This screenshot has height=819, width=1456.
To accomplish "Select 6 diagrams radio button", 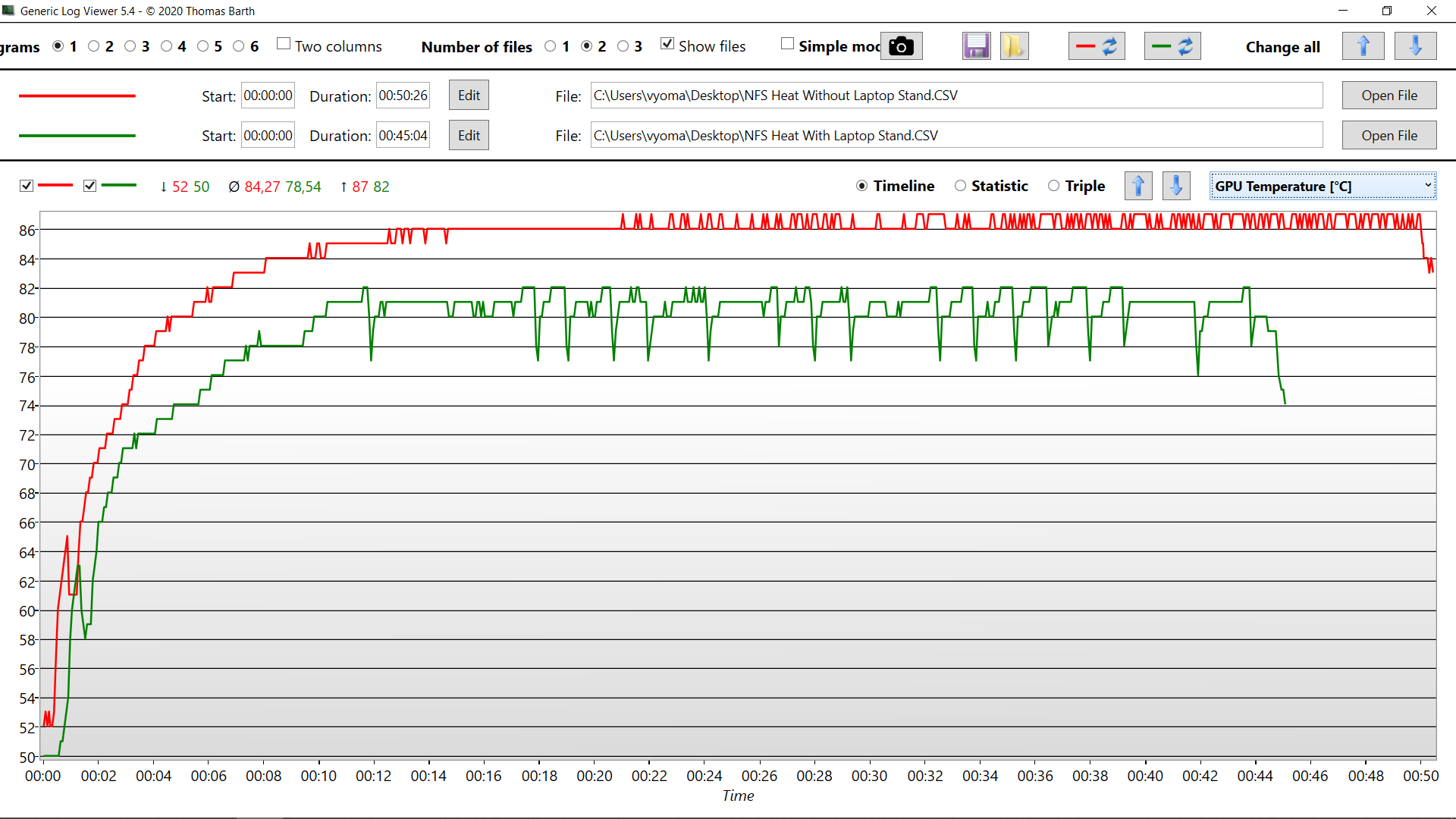I will (239, 46).
